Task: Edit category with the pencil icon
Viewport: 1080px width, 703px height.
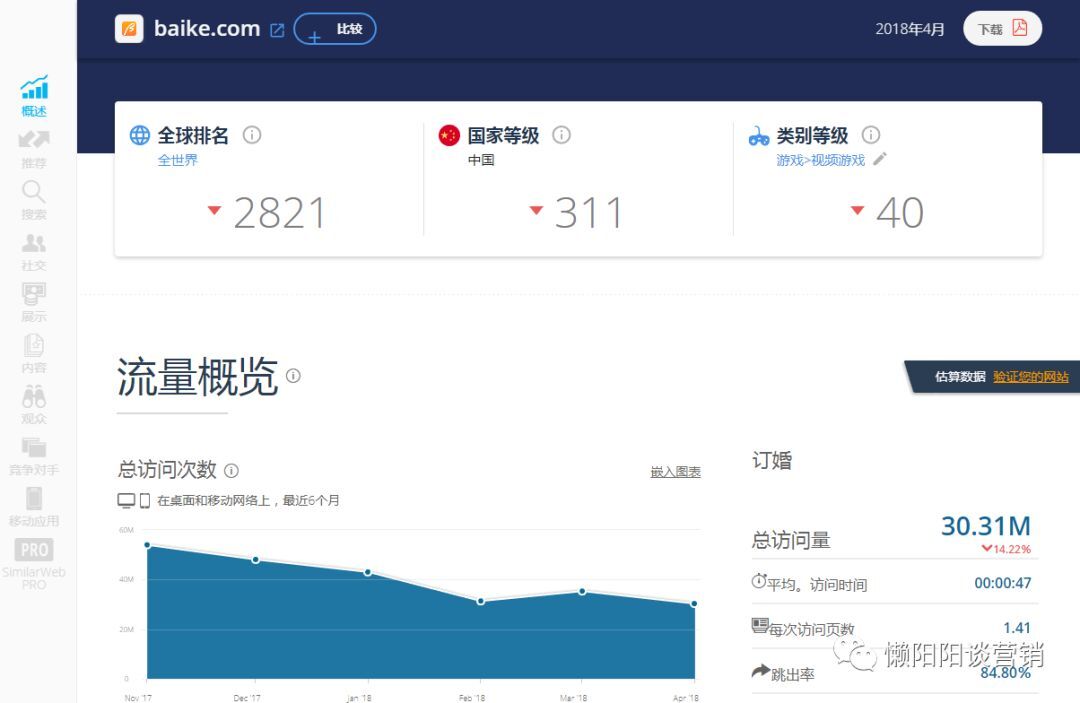Action: 880,159
